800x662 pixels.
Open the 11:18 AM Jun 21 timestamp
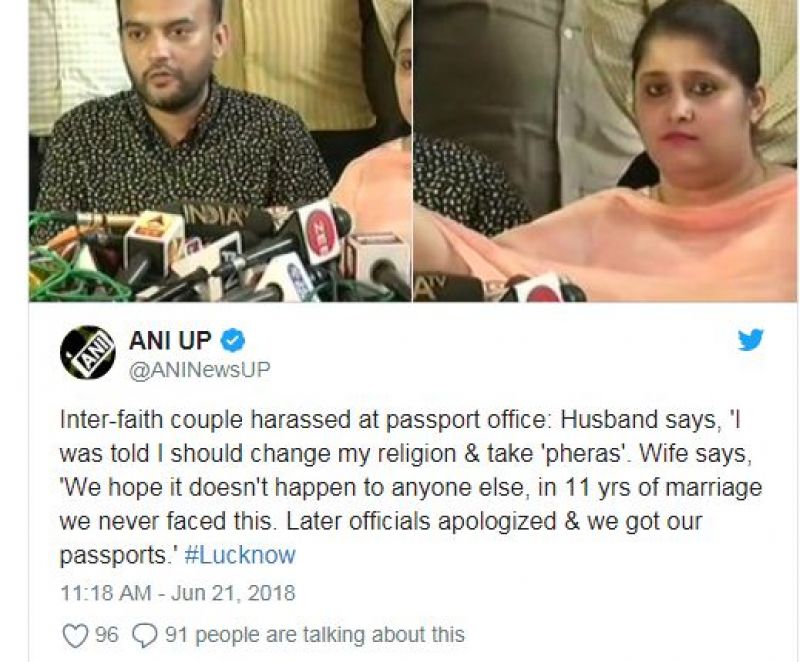pyautogui.click(x=178, y=593)
